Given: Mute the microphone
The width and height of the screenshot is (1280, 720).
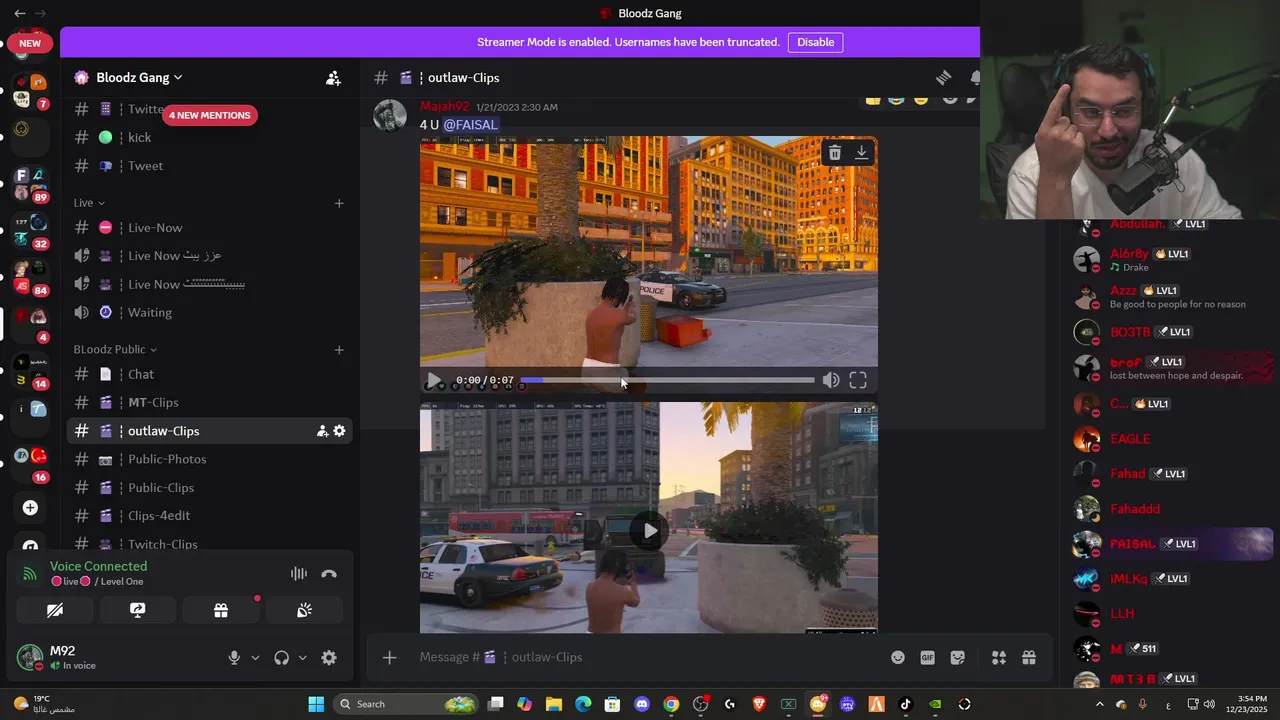Looking at the screenshot, I should [x=234, y=658].
